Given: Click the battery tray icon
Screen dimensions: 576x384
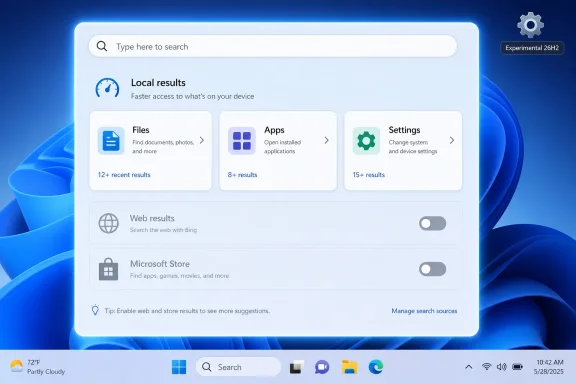Looking at the screenshot, I should tap(517, 367).
